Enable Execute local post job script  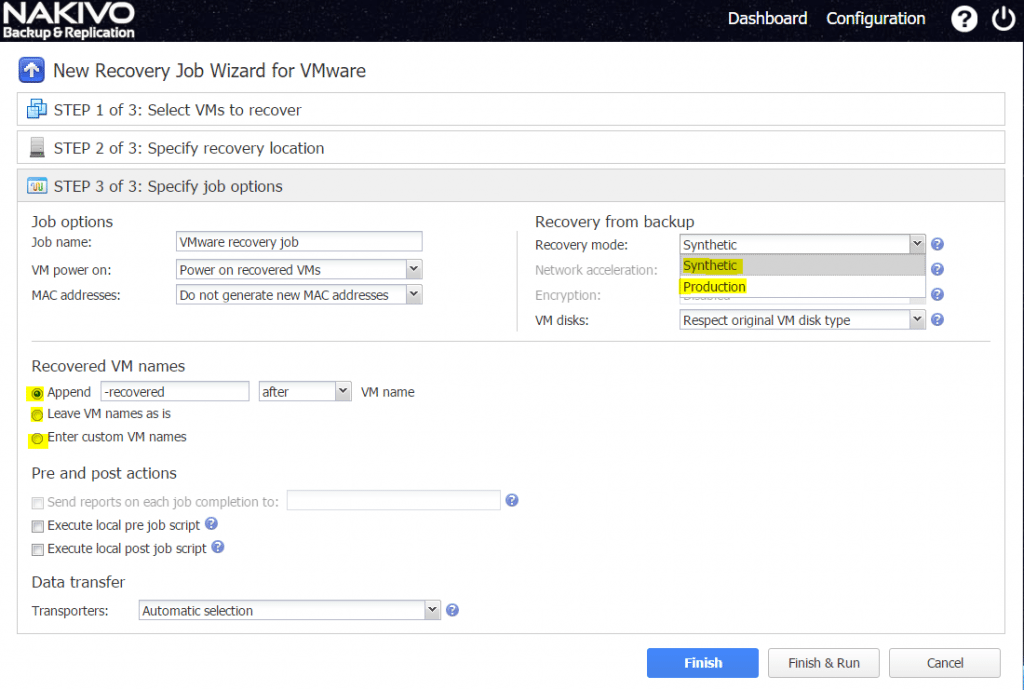37,548
